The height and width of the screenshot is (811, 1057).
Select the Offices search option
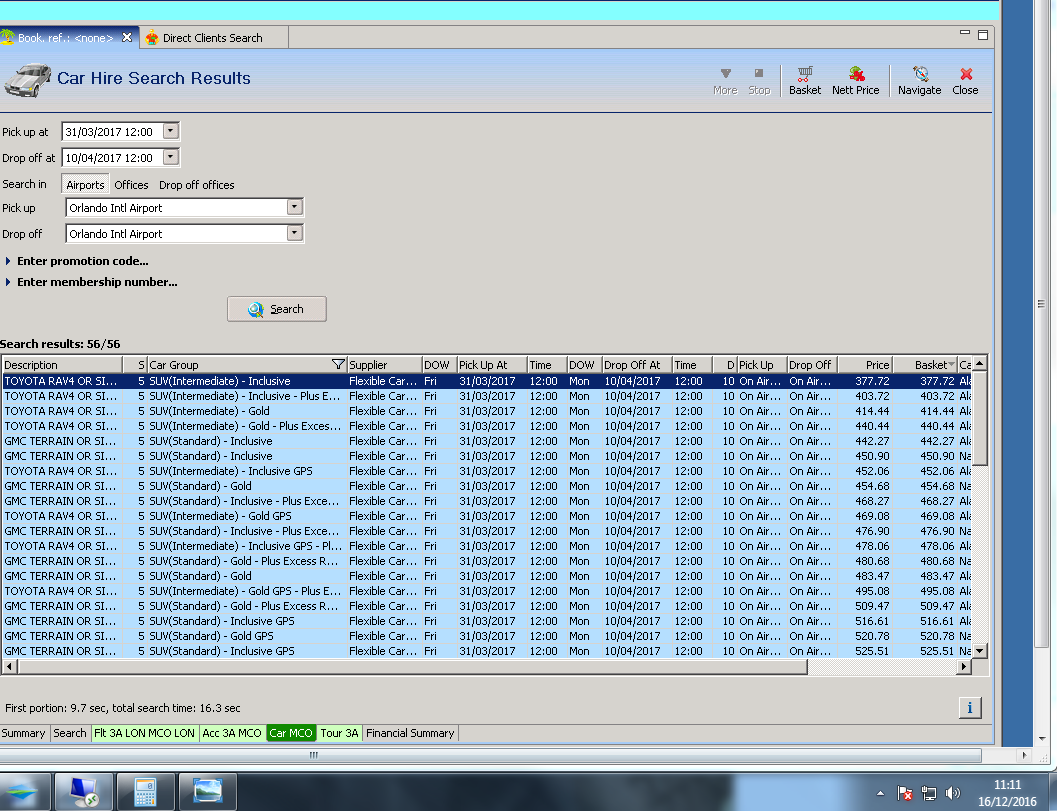tap(131, 185)
